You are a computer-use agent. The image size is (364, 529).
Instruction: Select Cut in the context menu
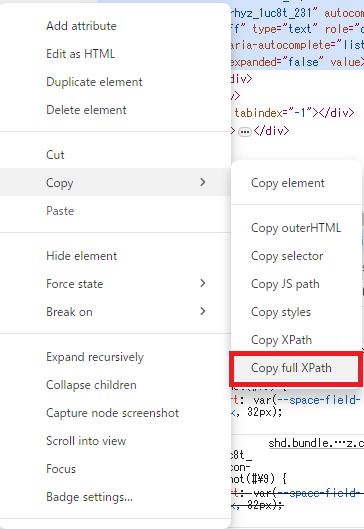pos(55,155)
